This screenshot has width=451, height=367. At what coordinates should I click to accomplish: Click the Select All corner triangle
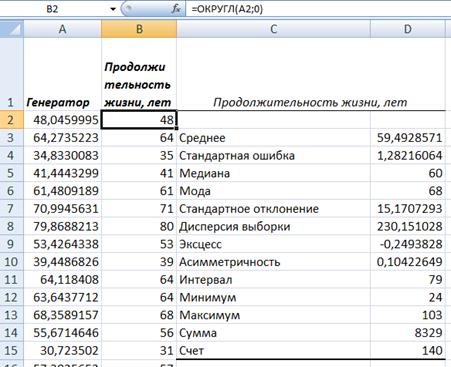(12, 29)
